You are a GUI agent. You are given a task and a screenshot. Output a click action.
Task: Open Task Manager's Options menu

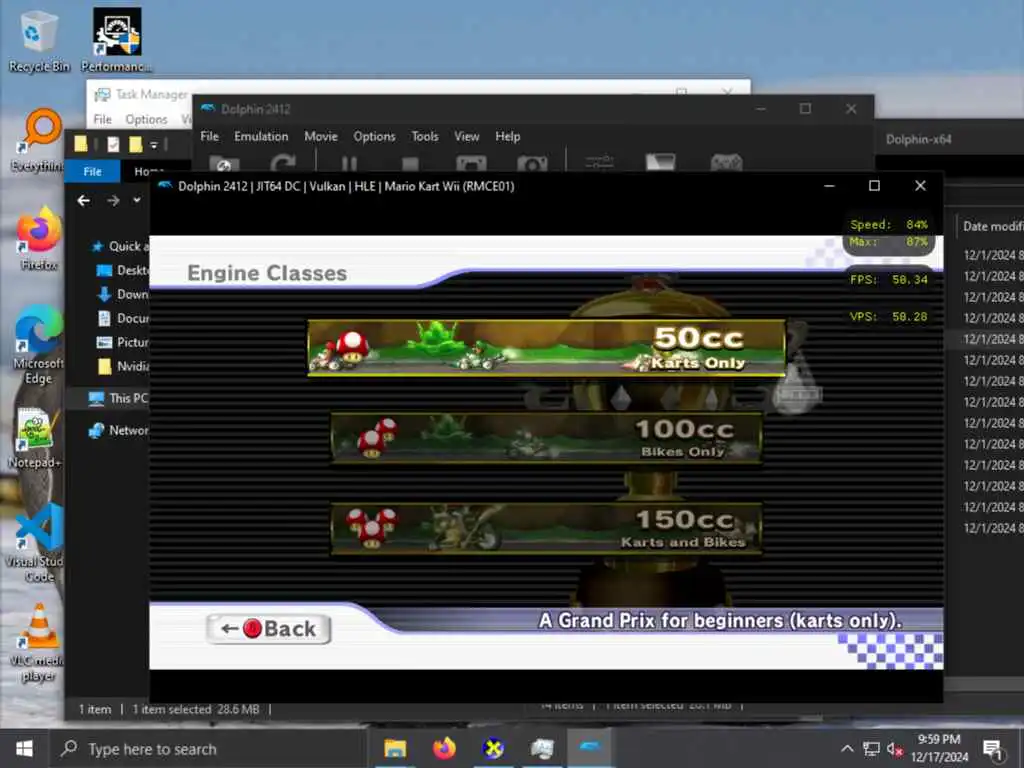pyautogui.click(x=146, y=119)
